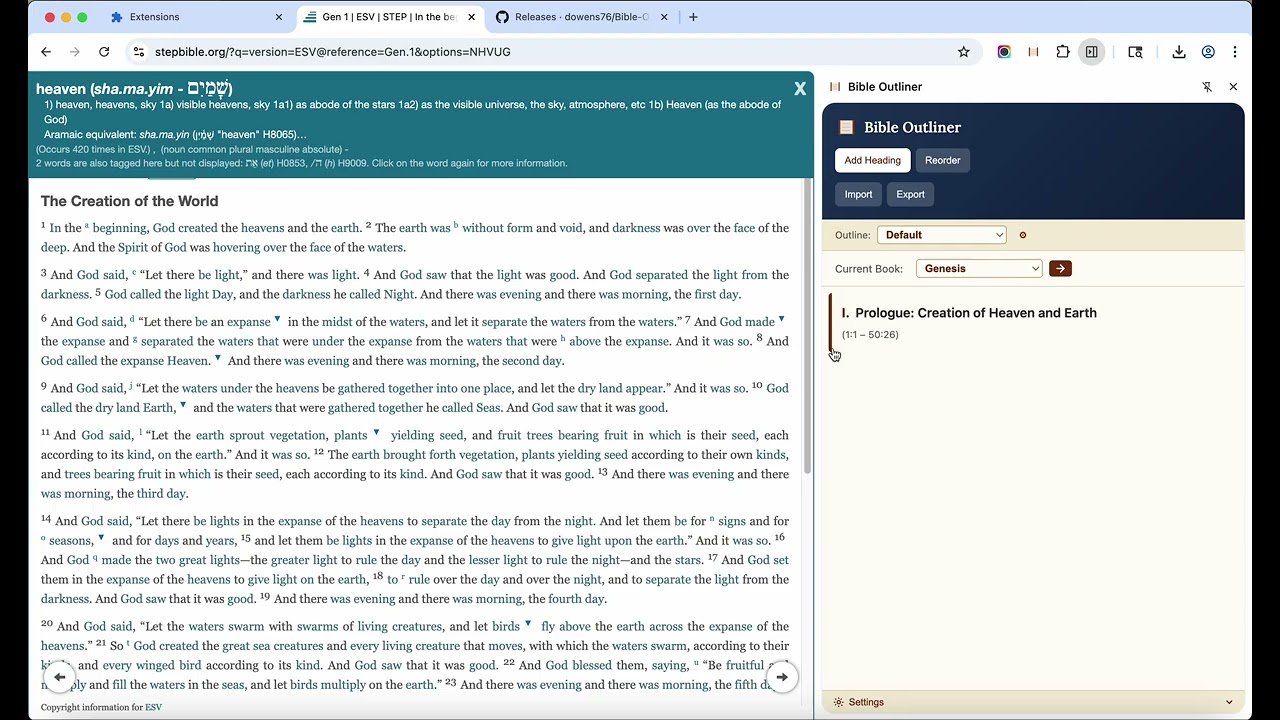Open the Chrome profile avatar

[1208, 52]
